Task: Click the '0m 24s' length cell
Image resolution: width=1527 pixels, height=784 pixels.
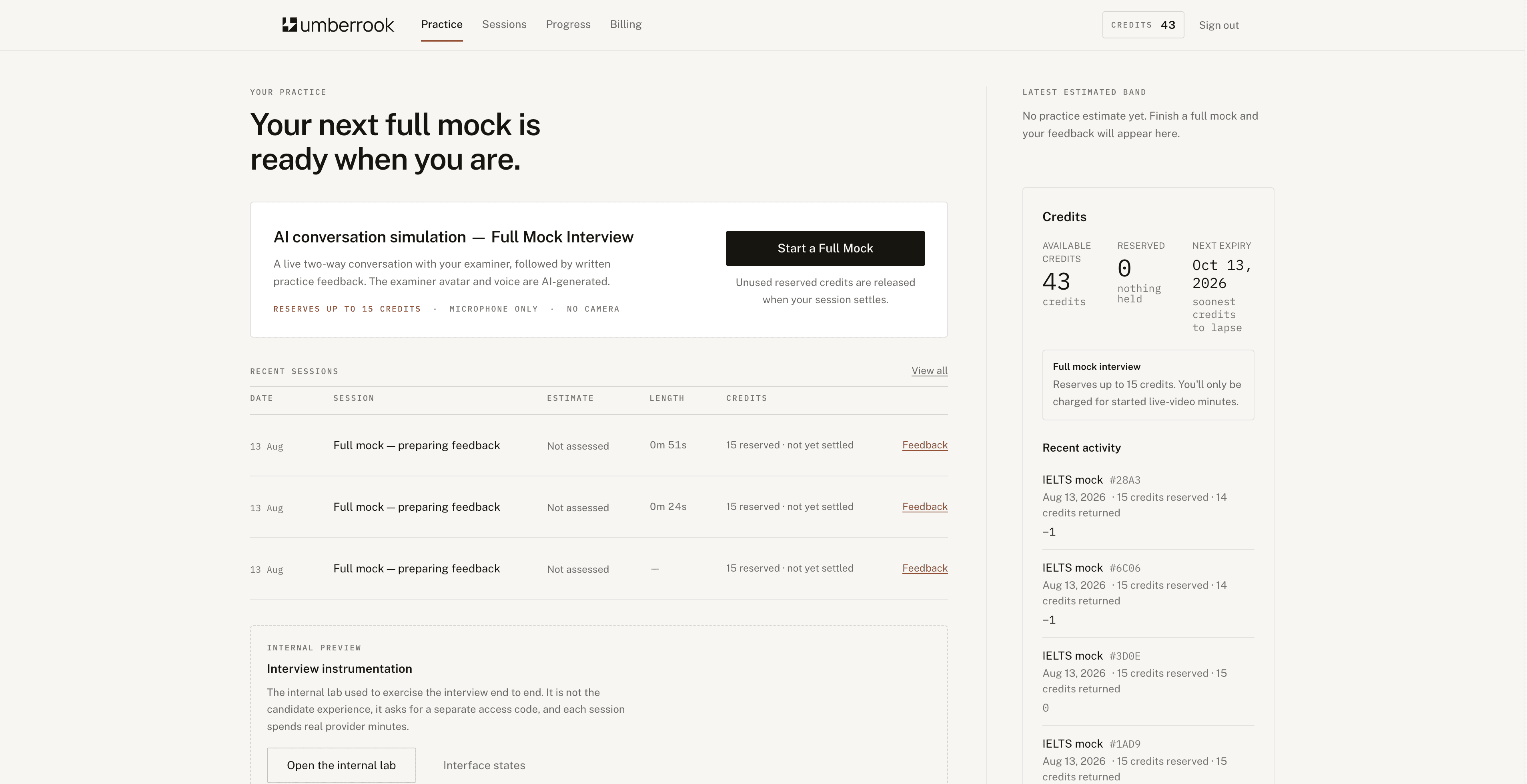Action: click(667, 507)
